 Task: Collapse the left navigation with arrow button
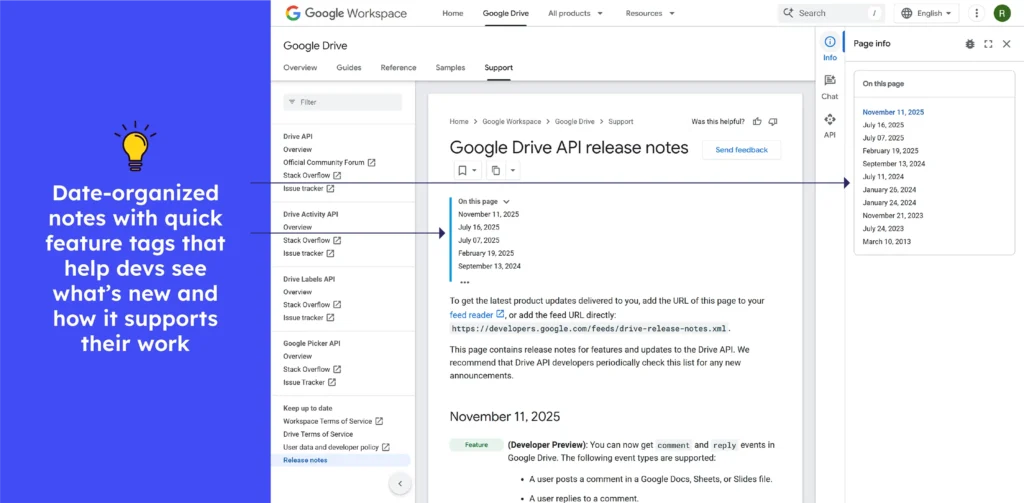[x=400, y=484]
